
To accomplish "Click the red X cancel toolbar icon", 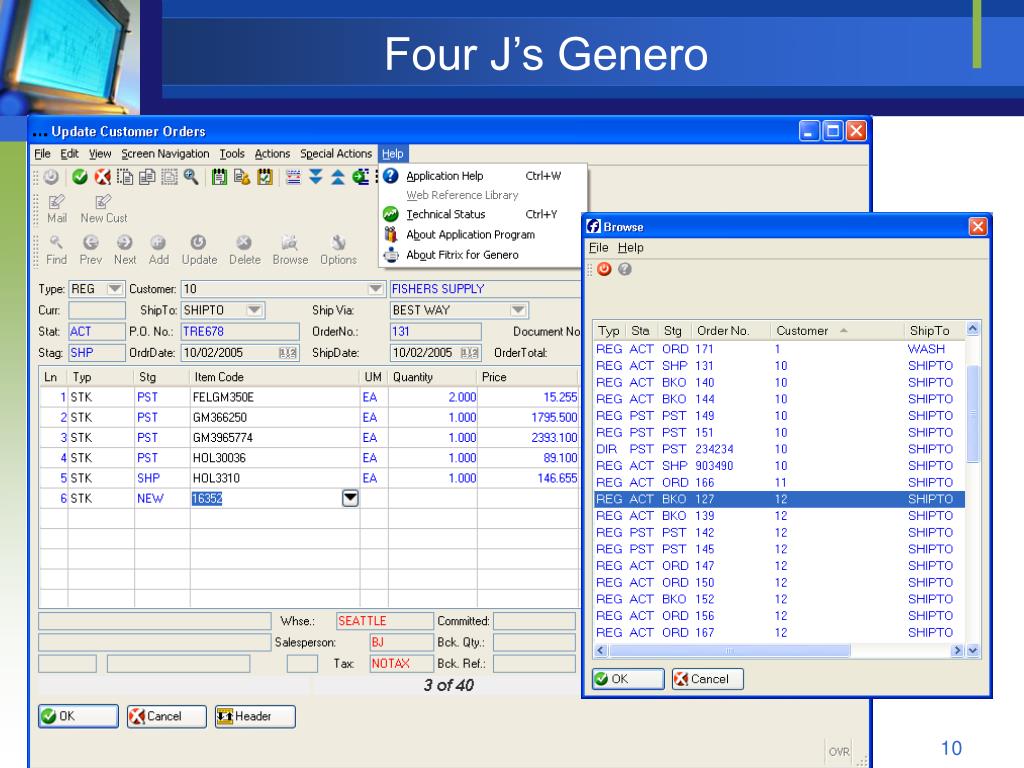I will click(102, 177).
